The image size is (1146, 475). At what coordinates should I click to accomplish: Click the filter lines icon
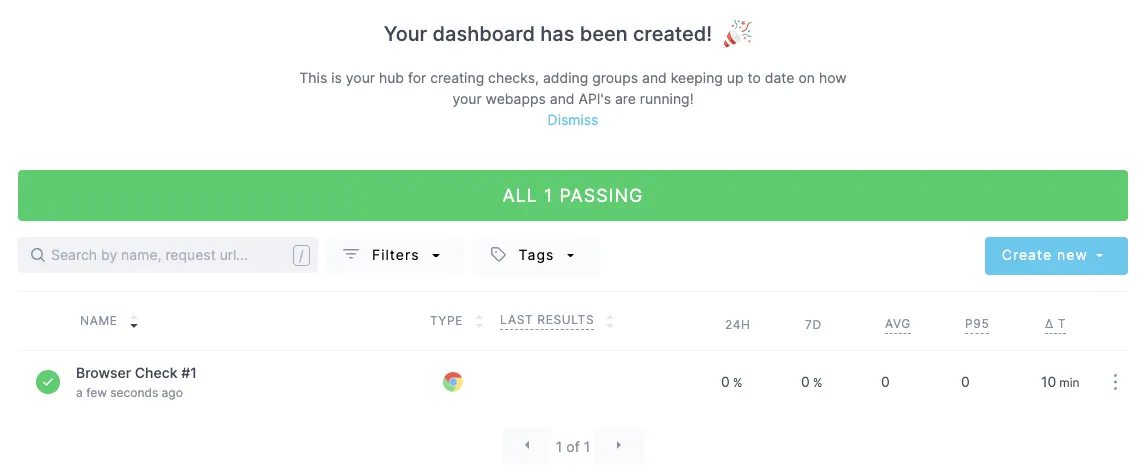[351, 255]
